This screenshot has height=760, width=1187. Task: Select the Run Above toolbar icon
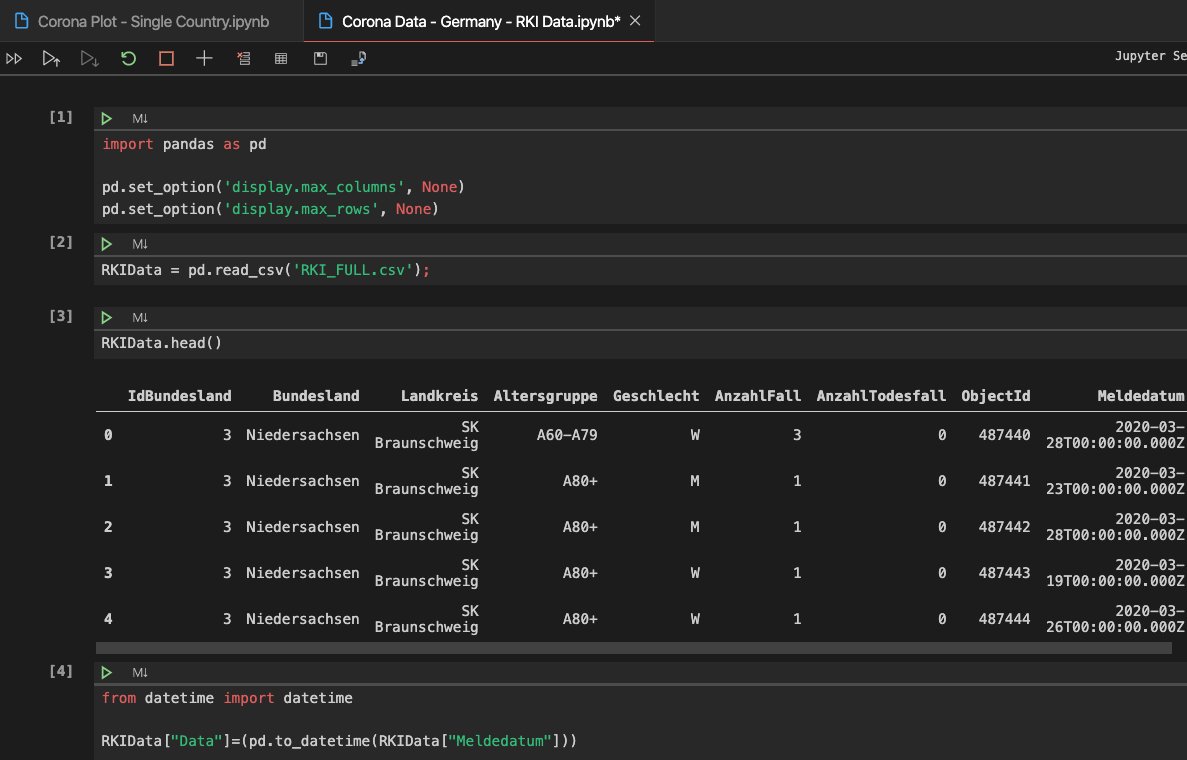(x=51, y=57)
